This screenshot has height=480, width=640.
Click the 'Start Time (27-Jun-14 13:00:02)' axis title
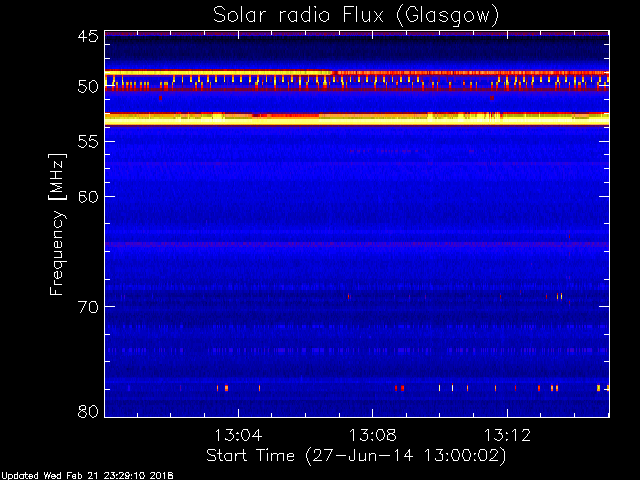[356, 456]
